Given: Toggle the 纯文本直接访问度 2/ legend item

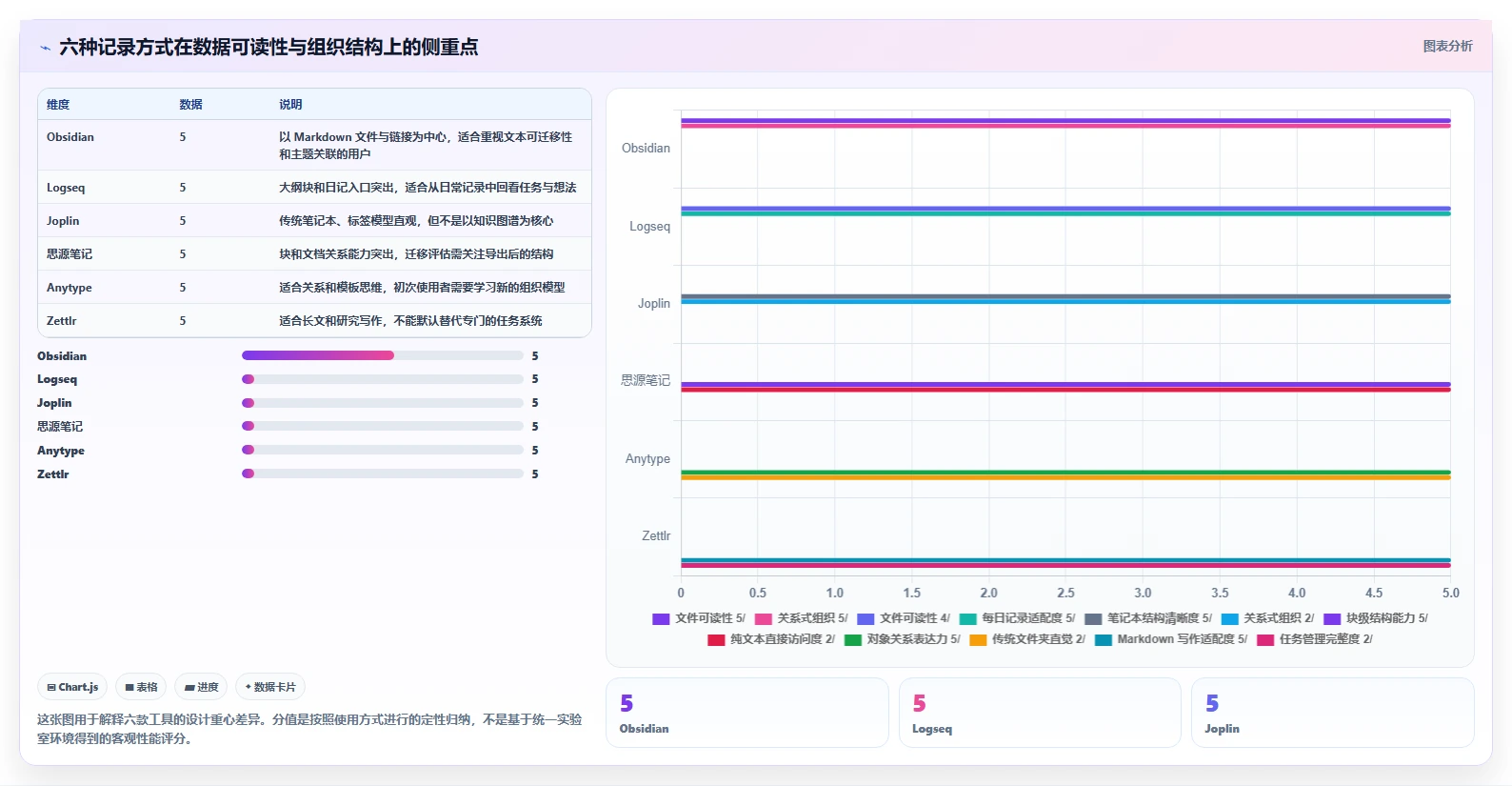Looking at the screenshot, I should coord(771,639).
